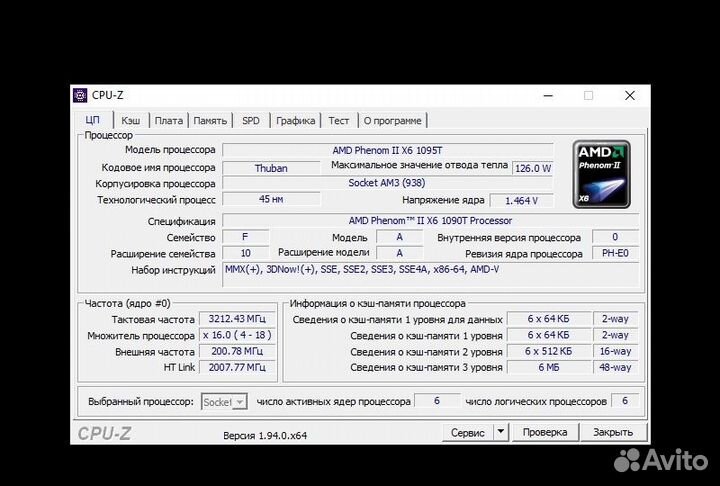This screenshot has width=720, height=486.
Task: Click the Сервис button
Action: click(x=468, y=432)
